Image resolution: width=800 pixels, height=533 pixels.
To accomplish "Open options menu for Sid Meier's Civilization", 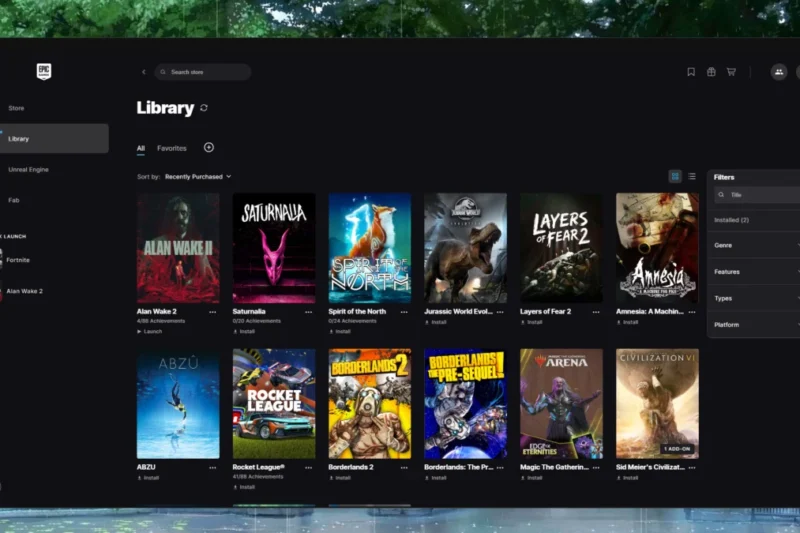I will [x=692, y=468].
